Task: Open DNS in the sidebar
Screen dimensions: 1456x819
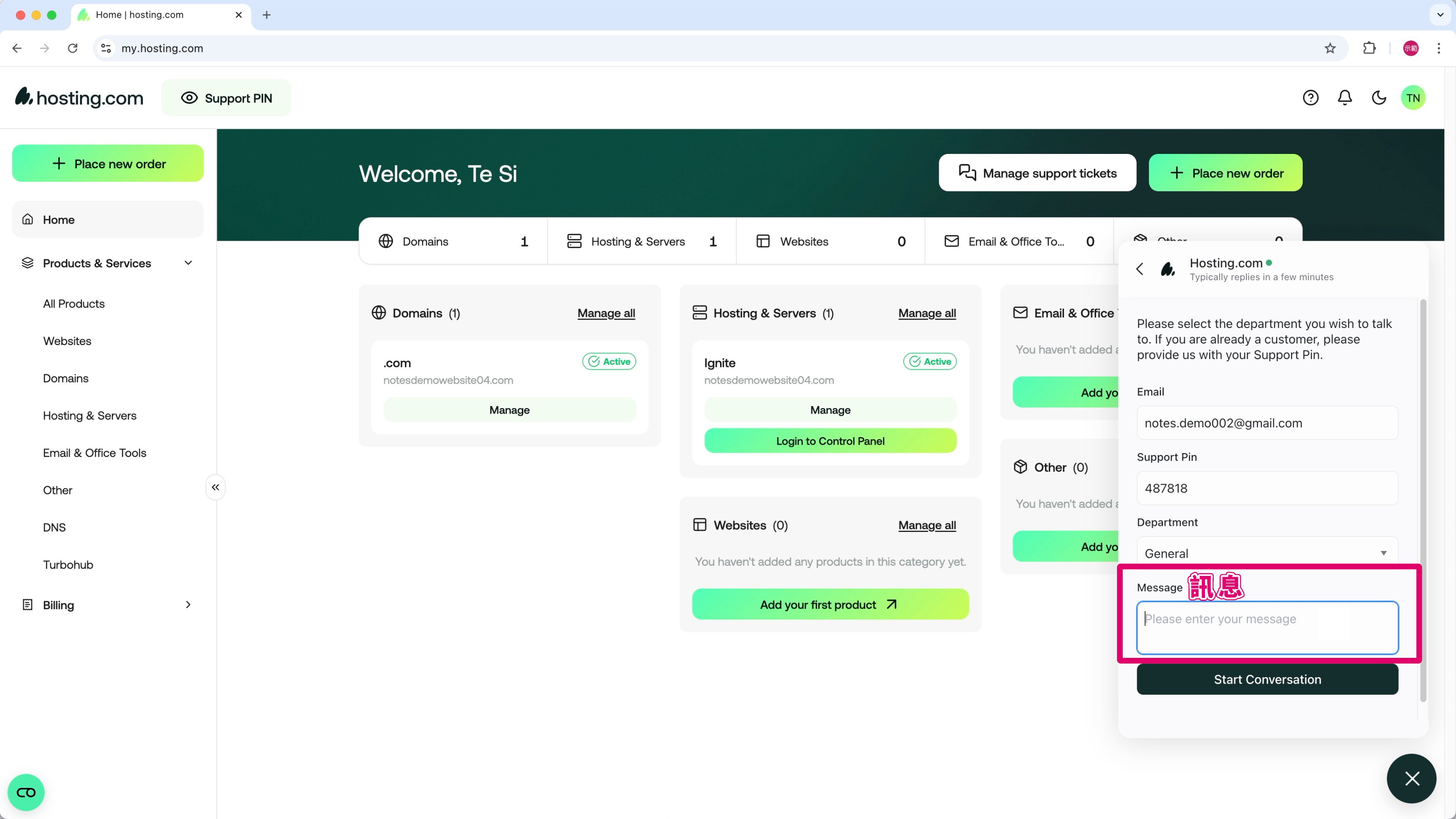Action: 54,527
